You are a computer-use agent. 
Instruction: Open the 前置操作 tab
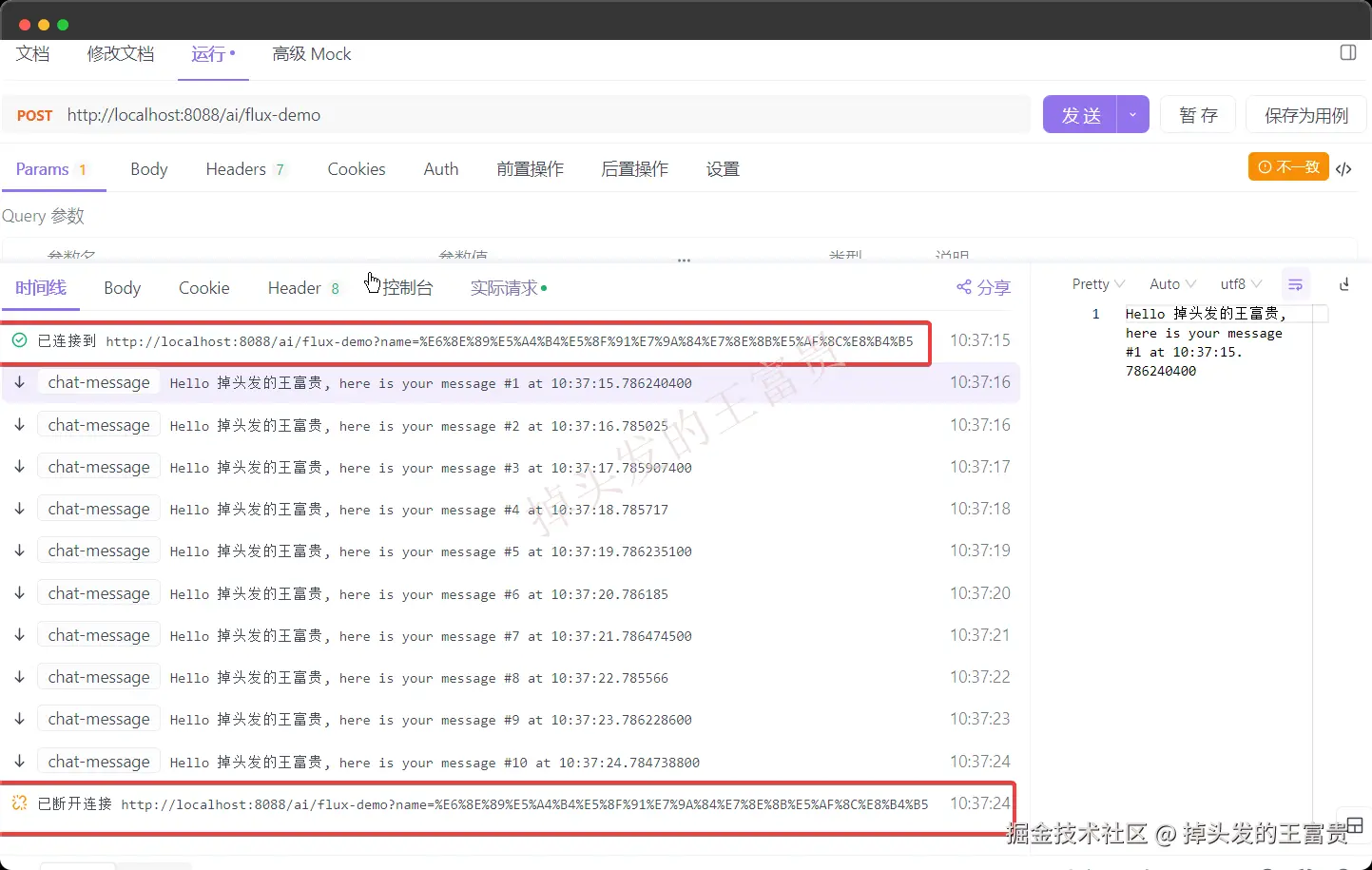pyautogui.click(x=531, y=169)
